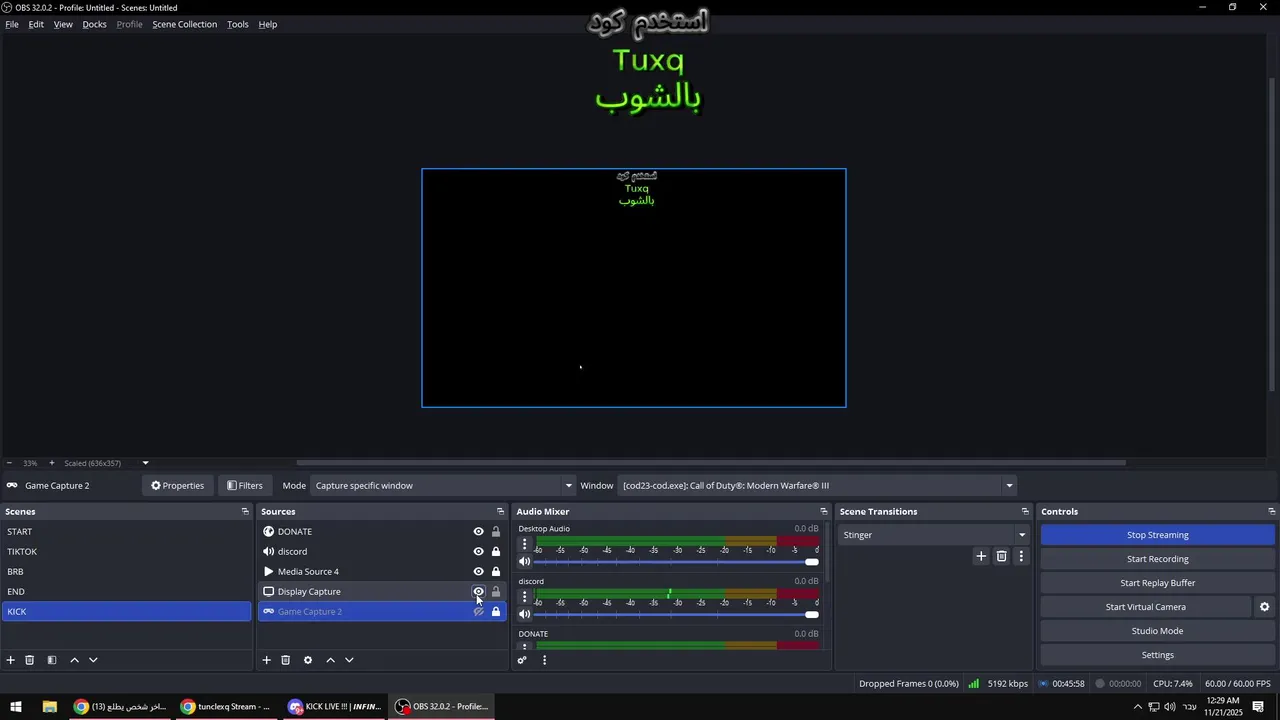Open the Stinger transition dropdown
1280x720 pixels.
coord(934,535)
